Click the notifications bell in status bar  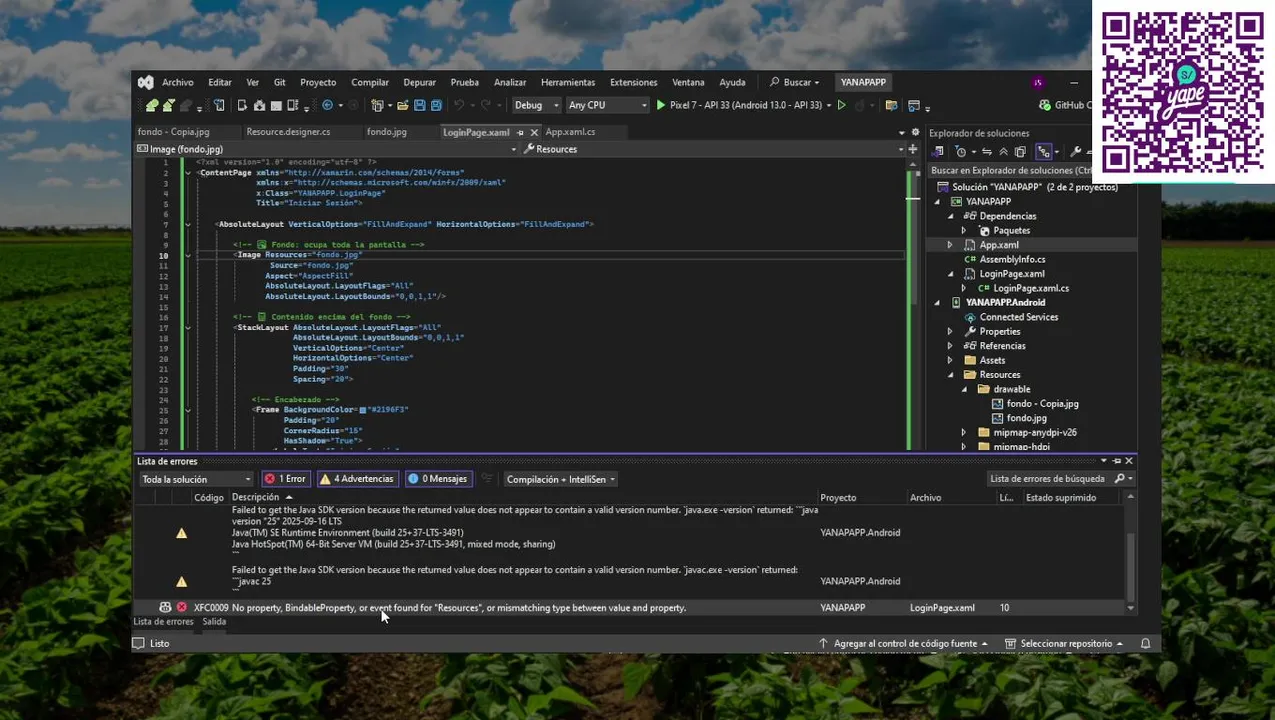(1146, 643)
